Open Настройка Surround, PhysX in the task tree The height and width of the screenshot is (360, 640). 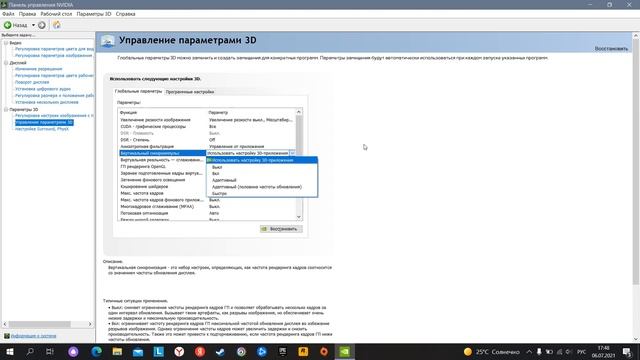[42, 129]
